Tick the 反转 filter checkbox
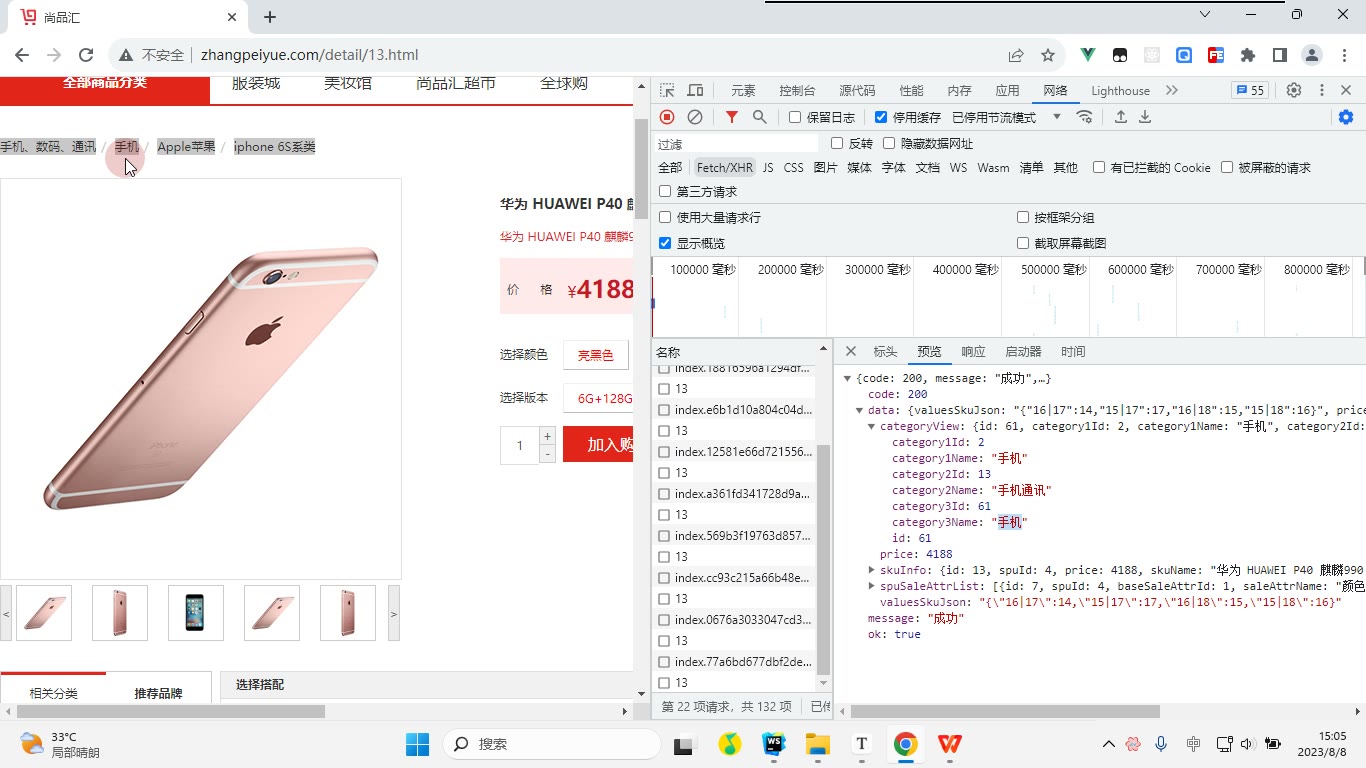 (x=837, y=143)
